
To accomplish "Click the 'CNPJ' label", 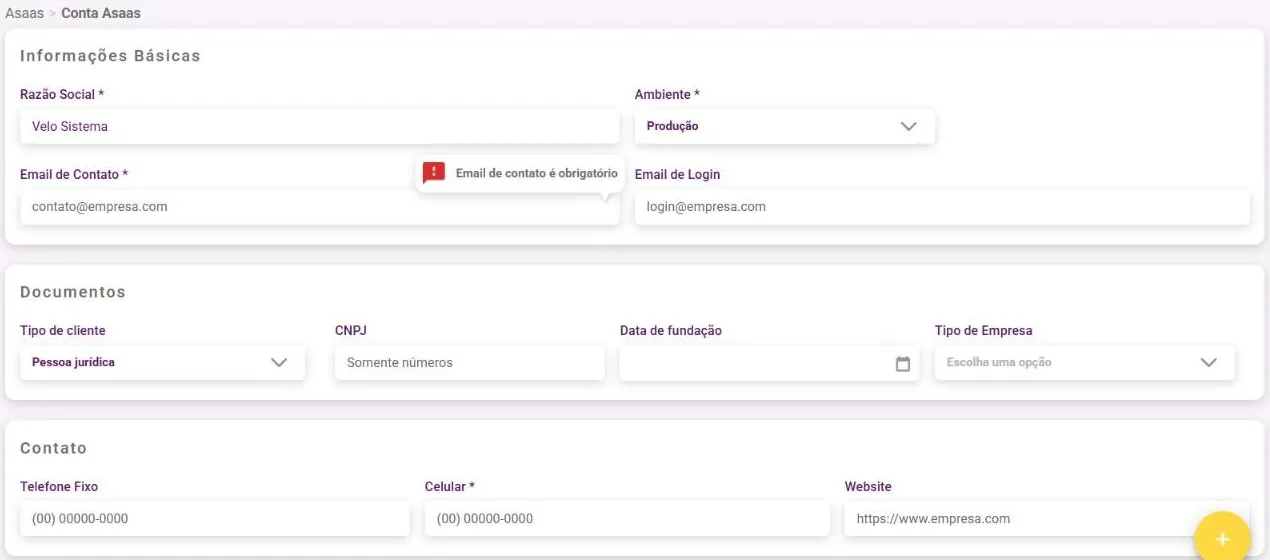I will tap(352, 330).
